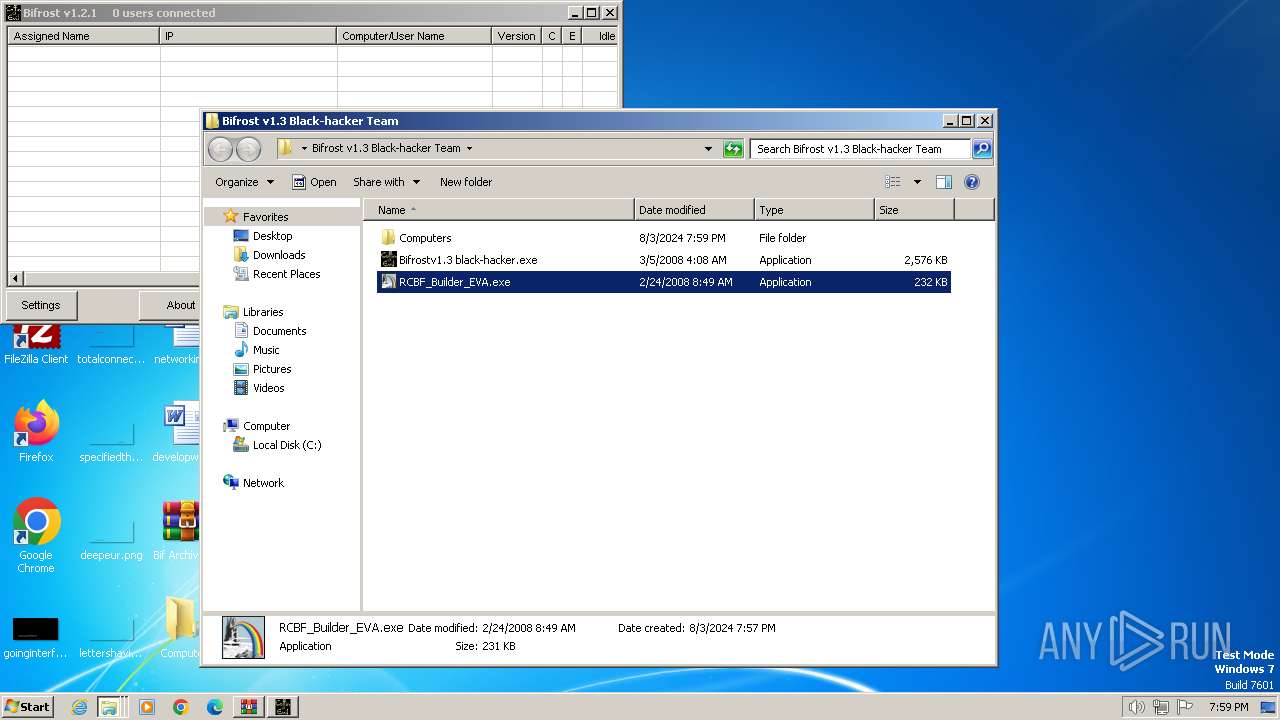Image resolution: width=1280 pixels, height=720 pixels.
Task: Open the Google Chrome desktop shortcut
Action: tap(36, 536)
